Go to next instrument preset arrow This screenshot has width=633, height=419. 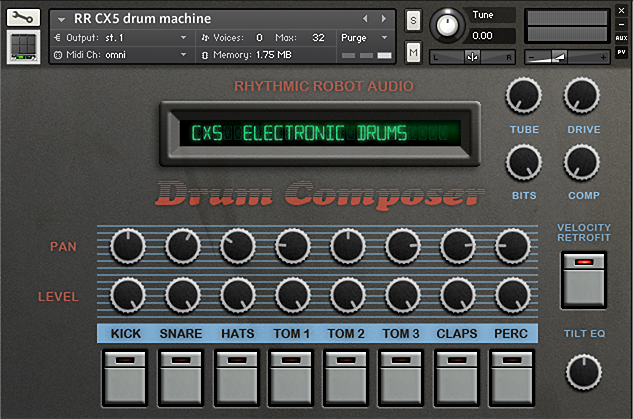click(384, 19)
